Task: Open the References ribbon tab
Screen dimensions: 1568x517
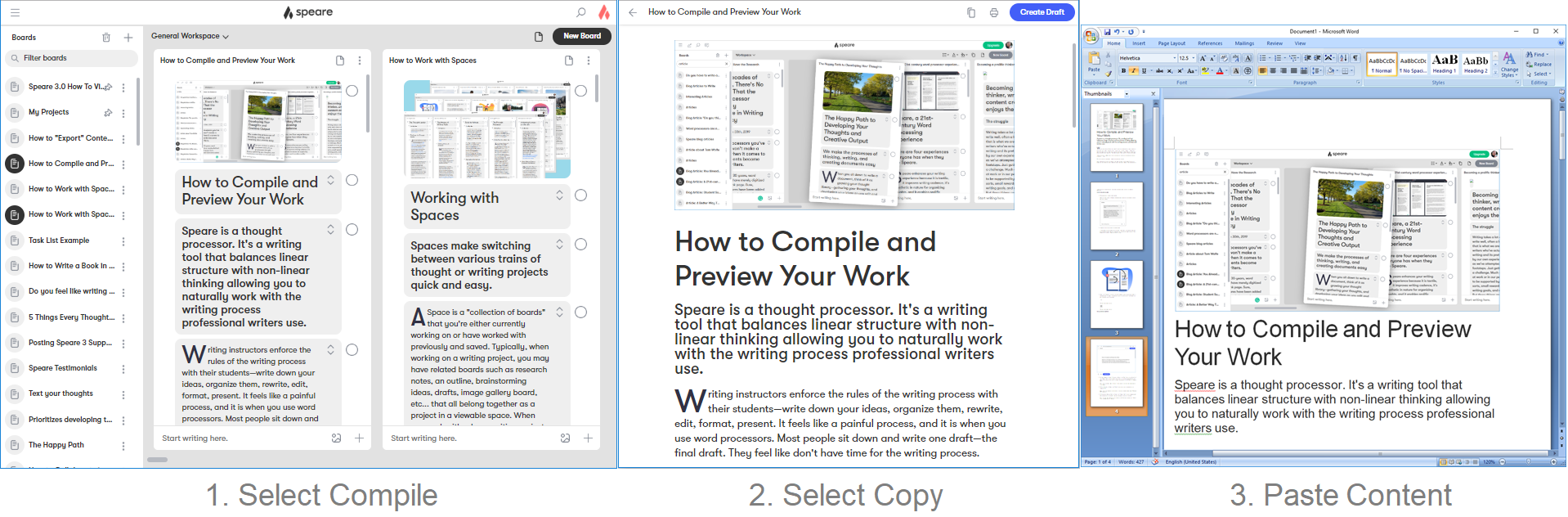Action: coord(1210,43)
